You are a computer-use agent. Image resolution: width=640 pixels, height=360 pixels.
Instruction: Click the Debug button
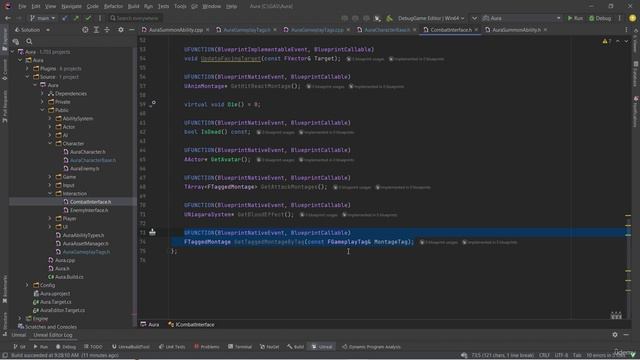[x=600, y=18]
